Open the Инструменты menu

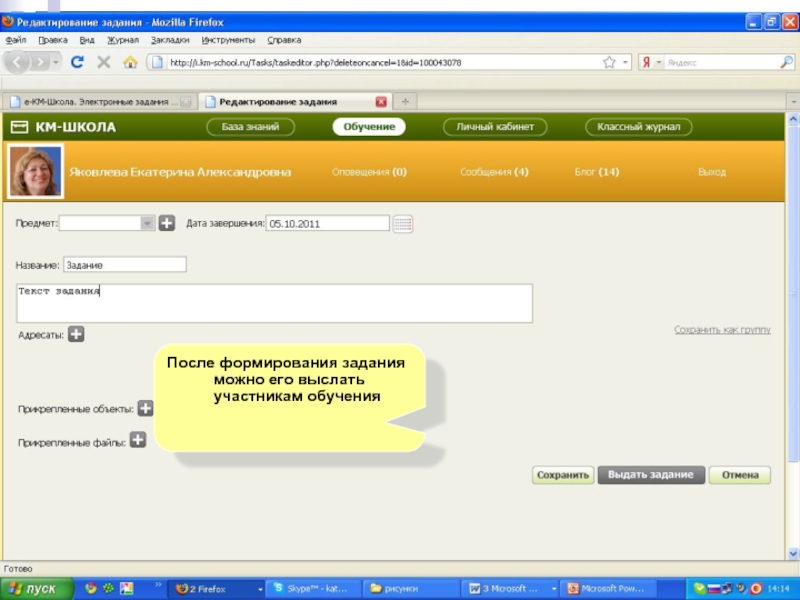pos(226,40)
